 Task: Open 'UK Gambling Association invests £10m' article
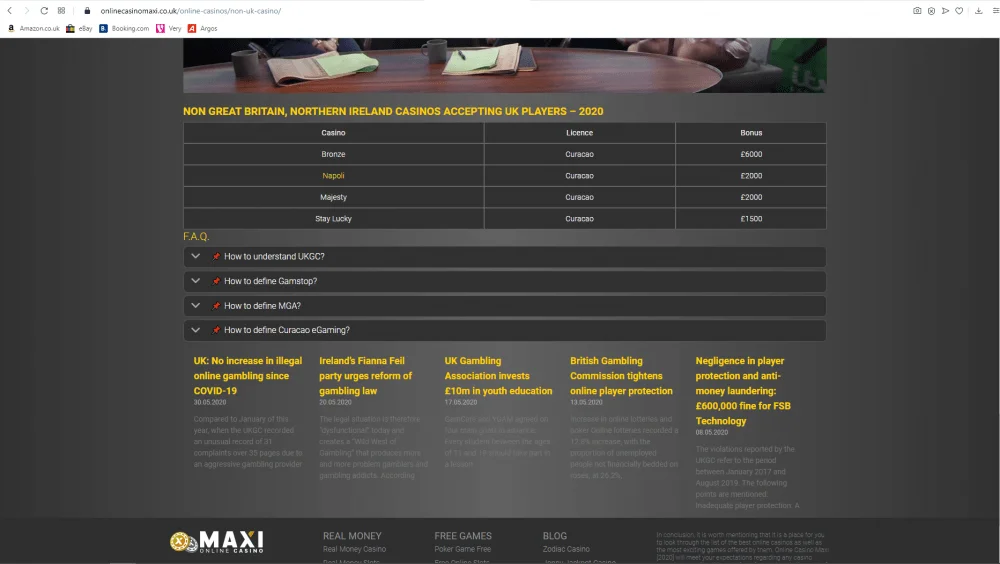(498, 376)
